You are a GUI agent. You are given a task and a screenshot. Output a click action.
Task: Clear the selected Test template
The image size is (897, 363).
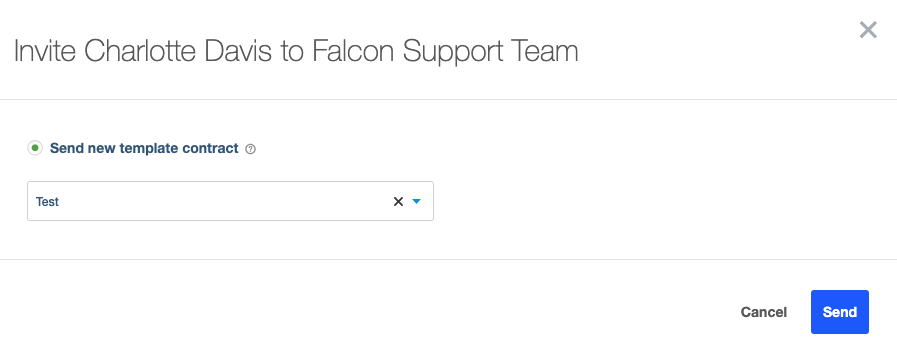click(398, 201)
